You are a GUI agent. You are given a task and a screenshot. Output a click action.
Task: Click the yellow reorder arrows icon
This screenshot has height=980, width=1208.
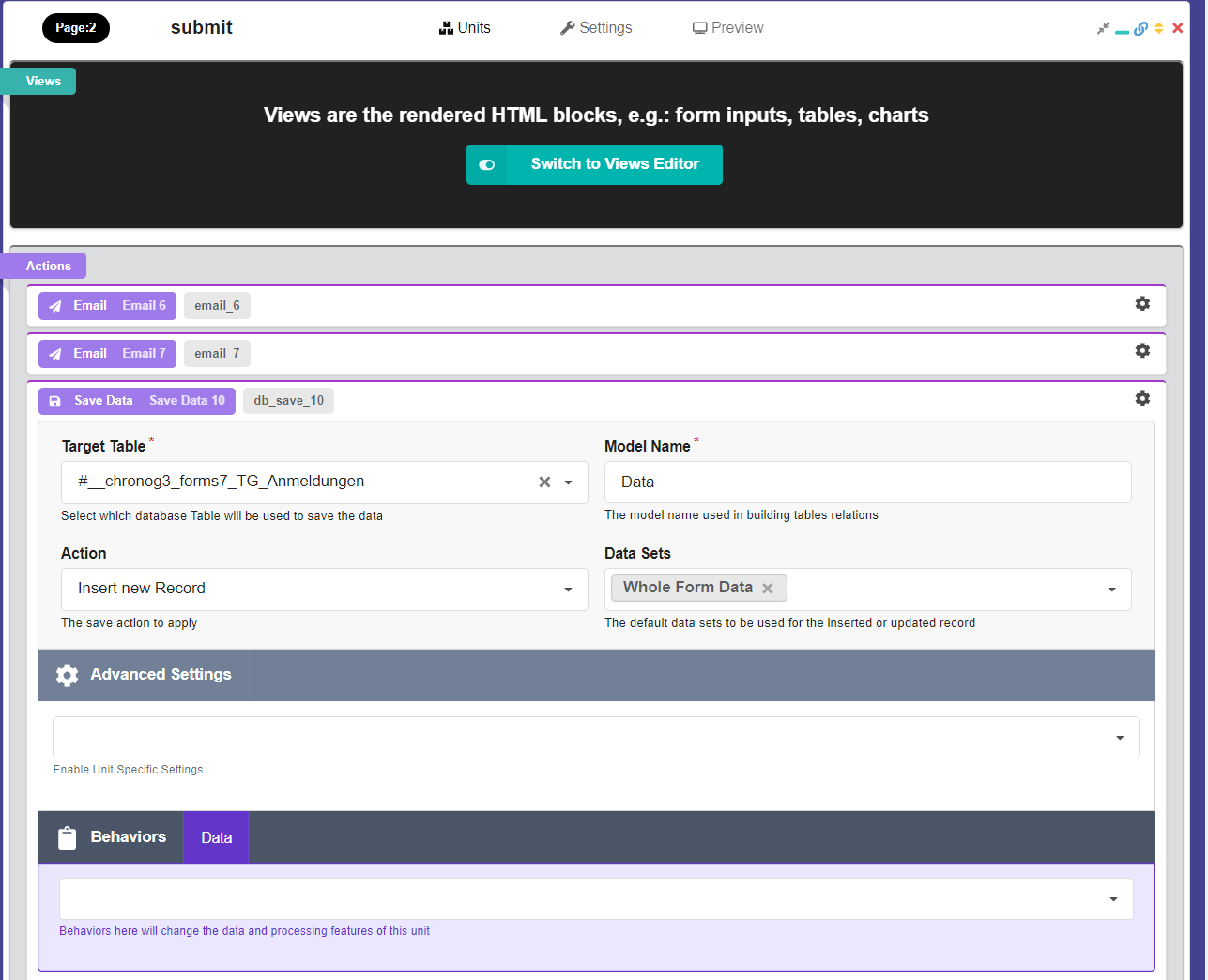click(1159, 28)
